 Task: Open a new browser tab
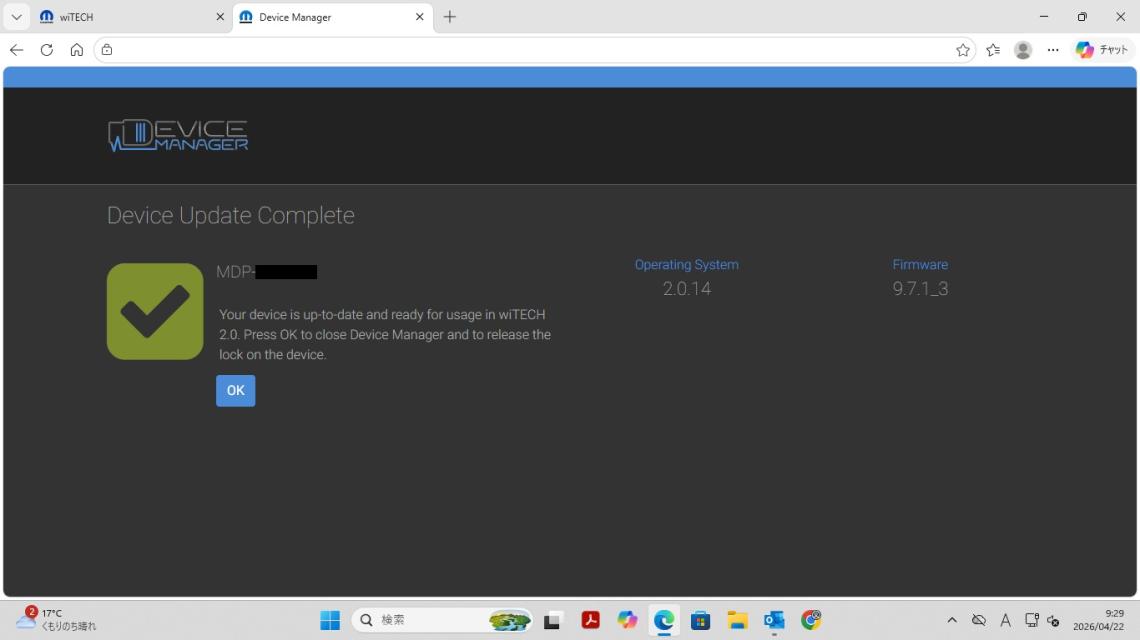pyautogui.click(x=450, y=17)
